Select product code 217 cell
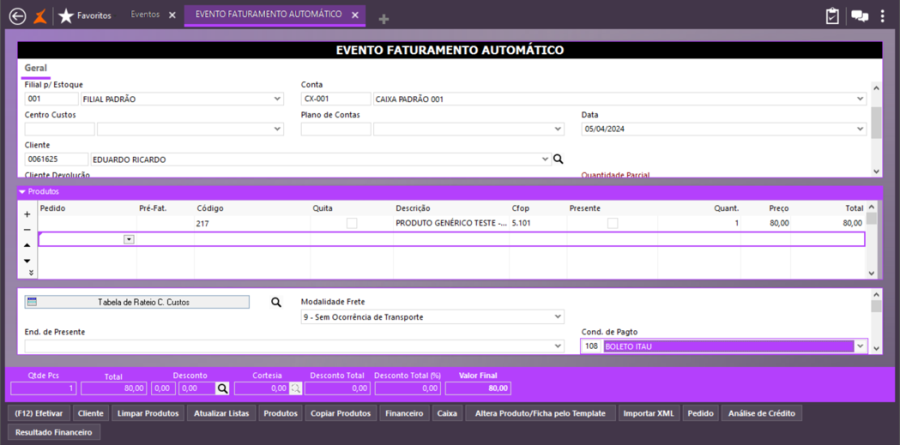This screenshot has width=900, height=445. point(252,223)
